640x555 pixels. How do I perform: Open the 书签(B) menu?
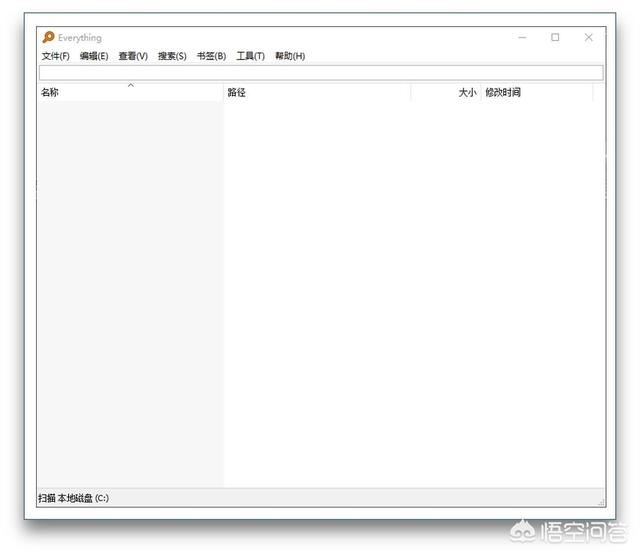211,56
